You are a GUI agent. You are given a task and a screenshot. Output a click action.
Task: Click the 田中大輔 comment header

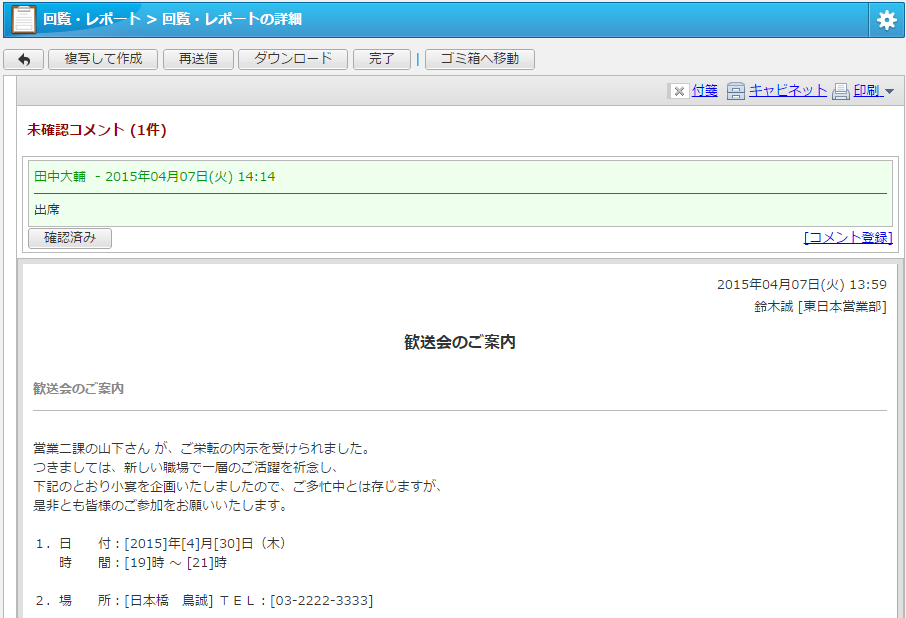click(60, 176)
